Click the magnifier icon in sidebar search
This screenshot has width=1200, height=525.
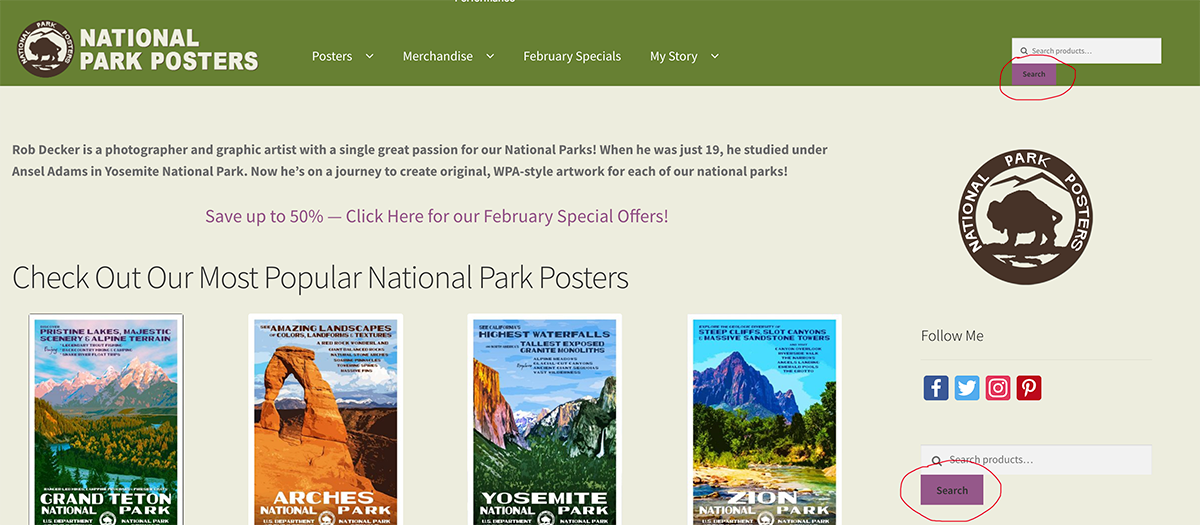pyautogui.click(x=936, y=461)
